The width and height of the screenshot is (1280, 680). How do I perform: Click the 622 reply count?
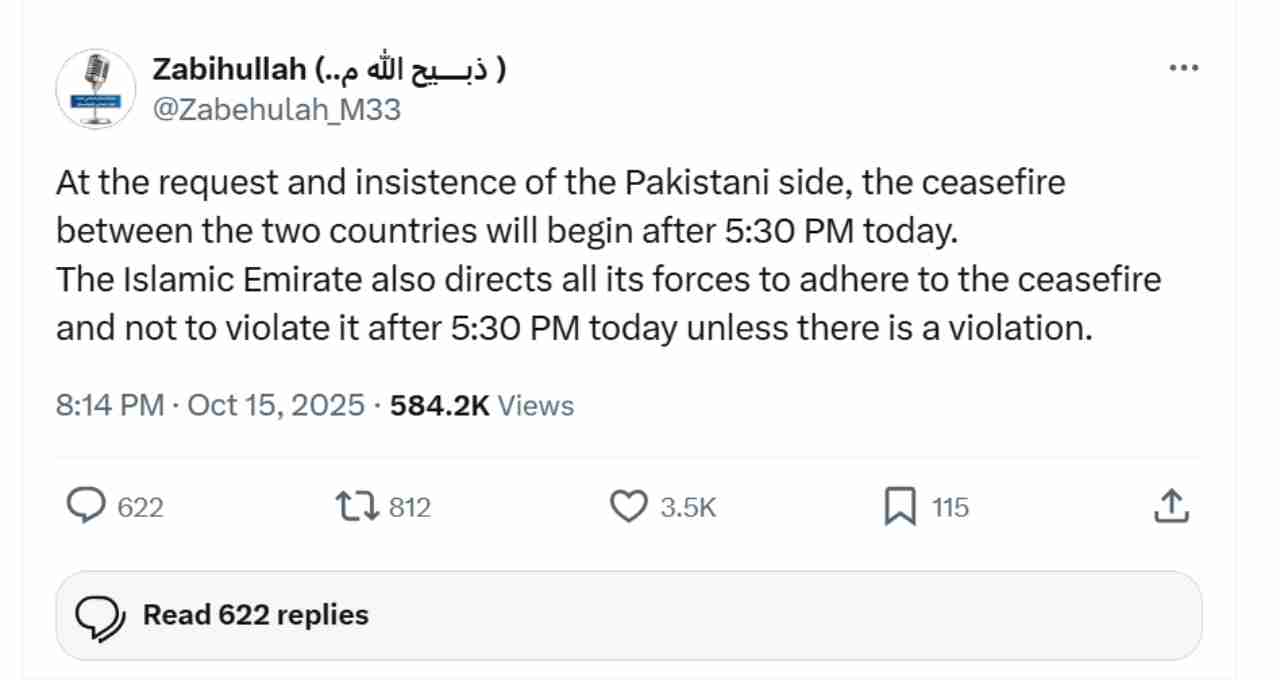[x=140, y=507]
